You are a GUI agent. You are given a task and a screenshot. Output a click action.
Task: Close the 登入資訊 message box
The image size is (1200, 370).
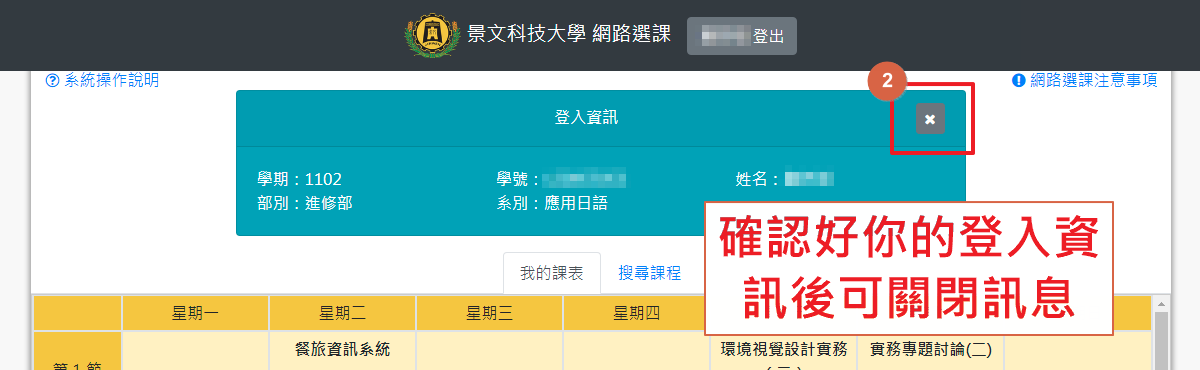930,119
